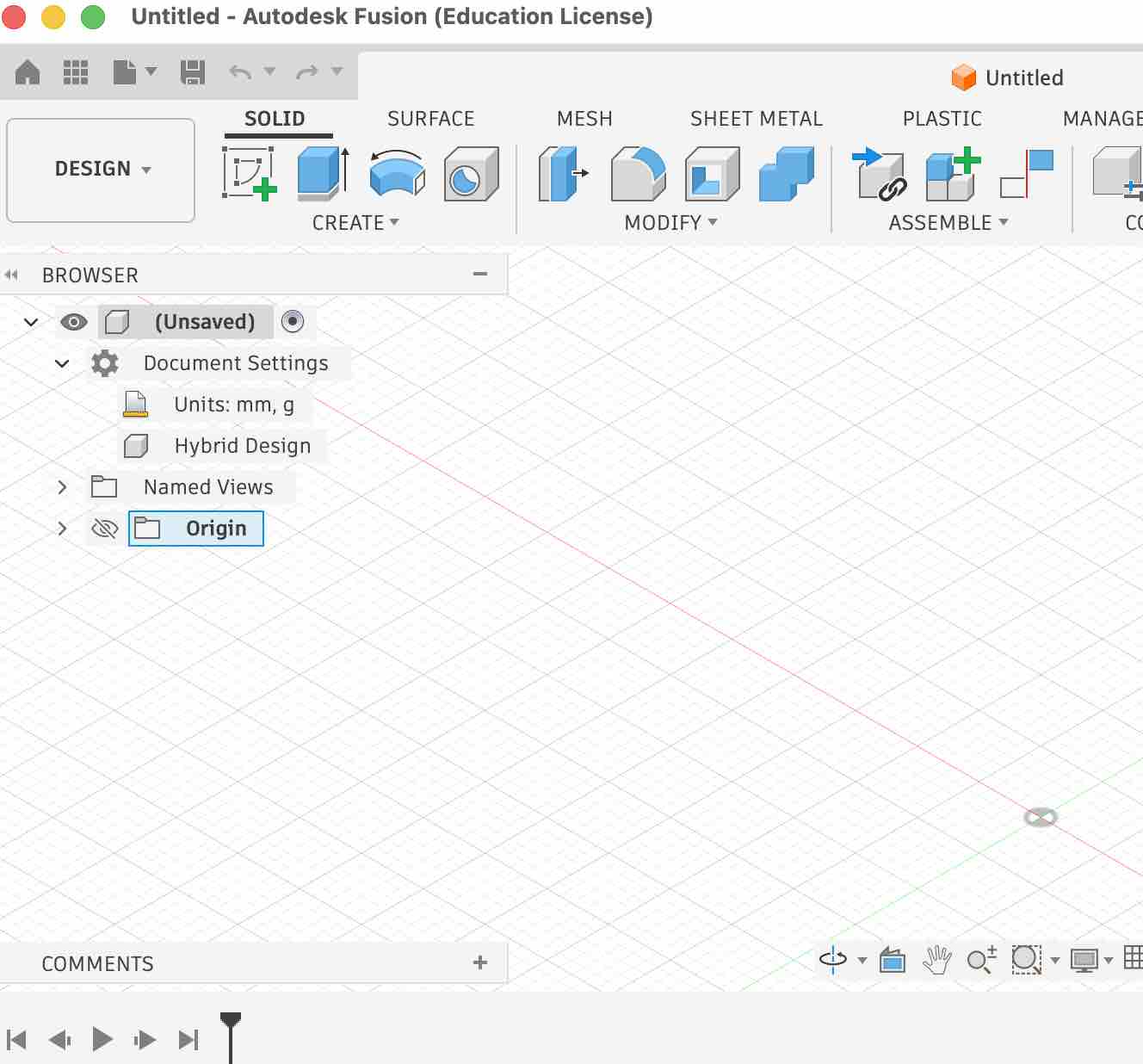Open the Orbit options dropdown arrow
The height and width of the screenshot is (1064, 1143).
[862, 960]
